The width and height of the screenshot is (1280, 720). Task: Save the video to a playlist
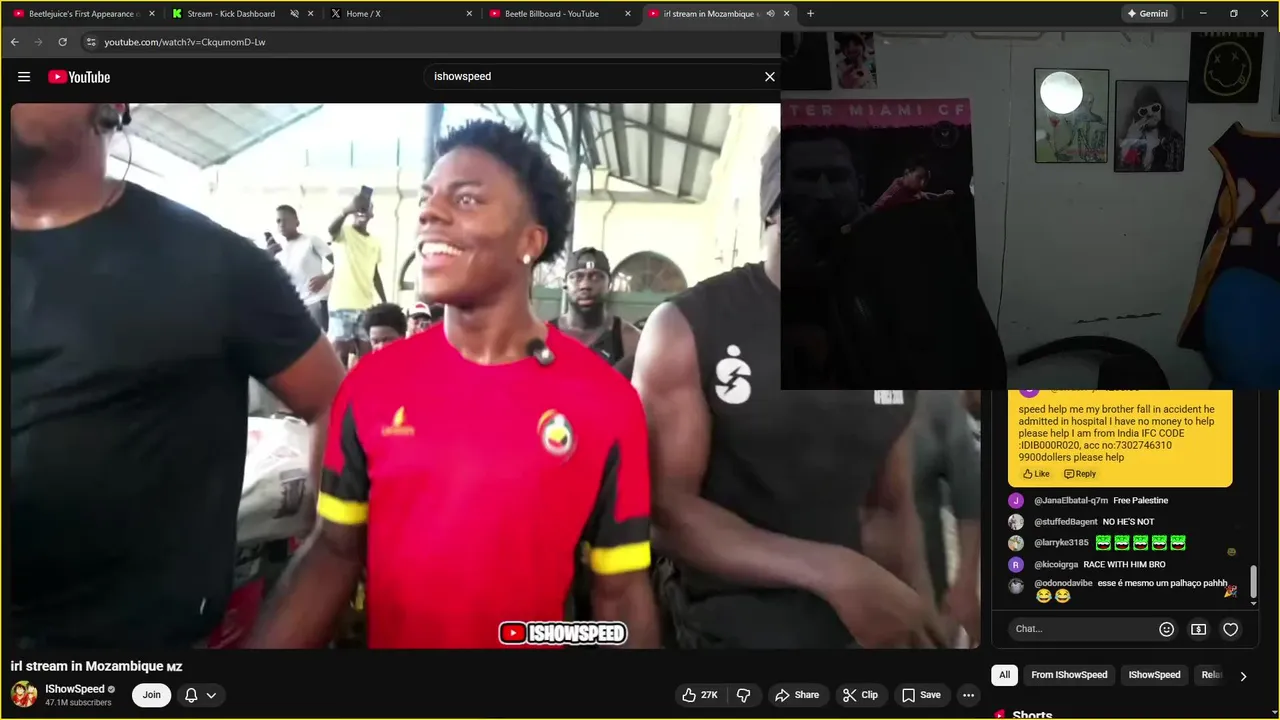point(921,695)
